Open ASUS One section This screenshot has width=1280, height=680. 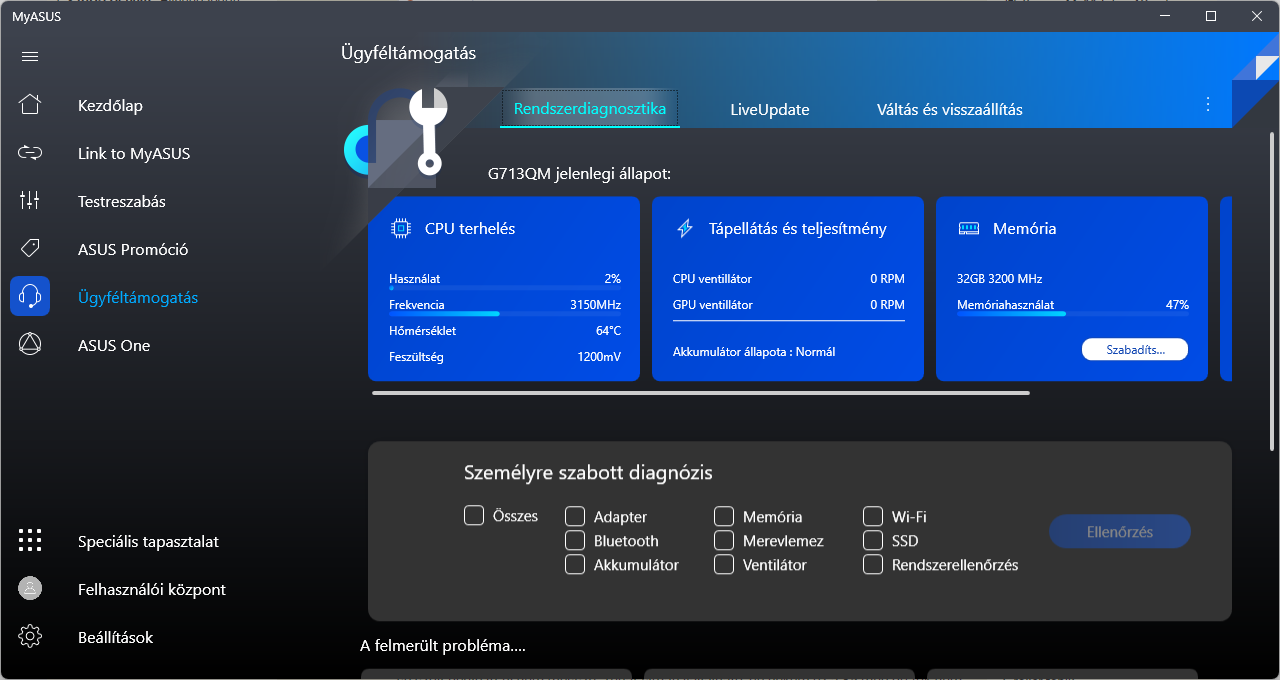[x=114, y=345]
